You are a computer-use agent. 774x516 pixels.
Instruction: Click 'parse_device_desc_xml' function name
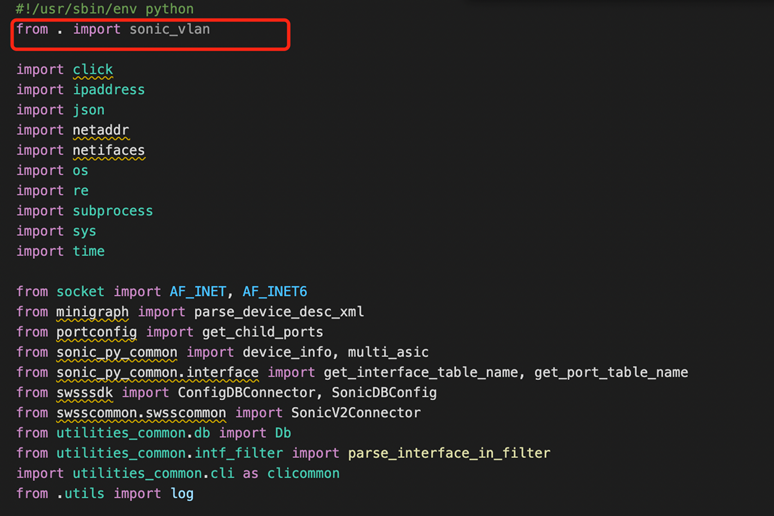tap(279, 312)
